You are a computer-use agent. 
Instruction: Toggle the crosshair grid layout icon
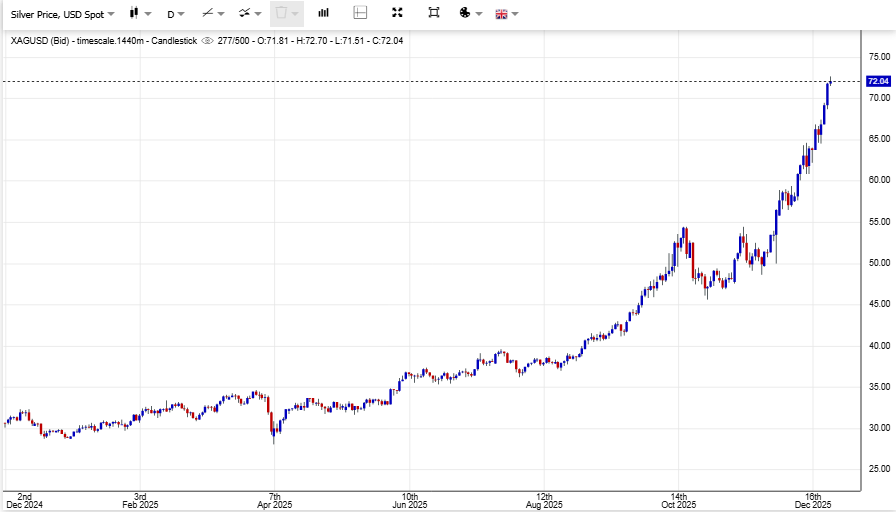tap(360, 13)
